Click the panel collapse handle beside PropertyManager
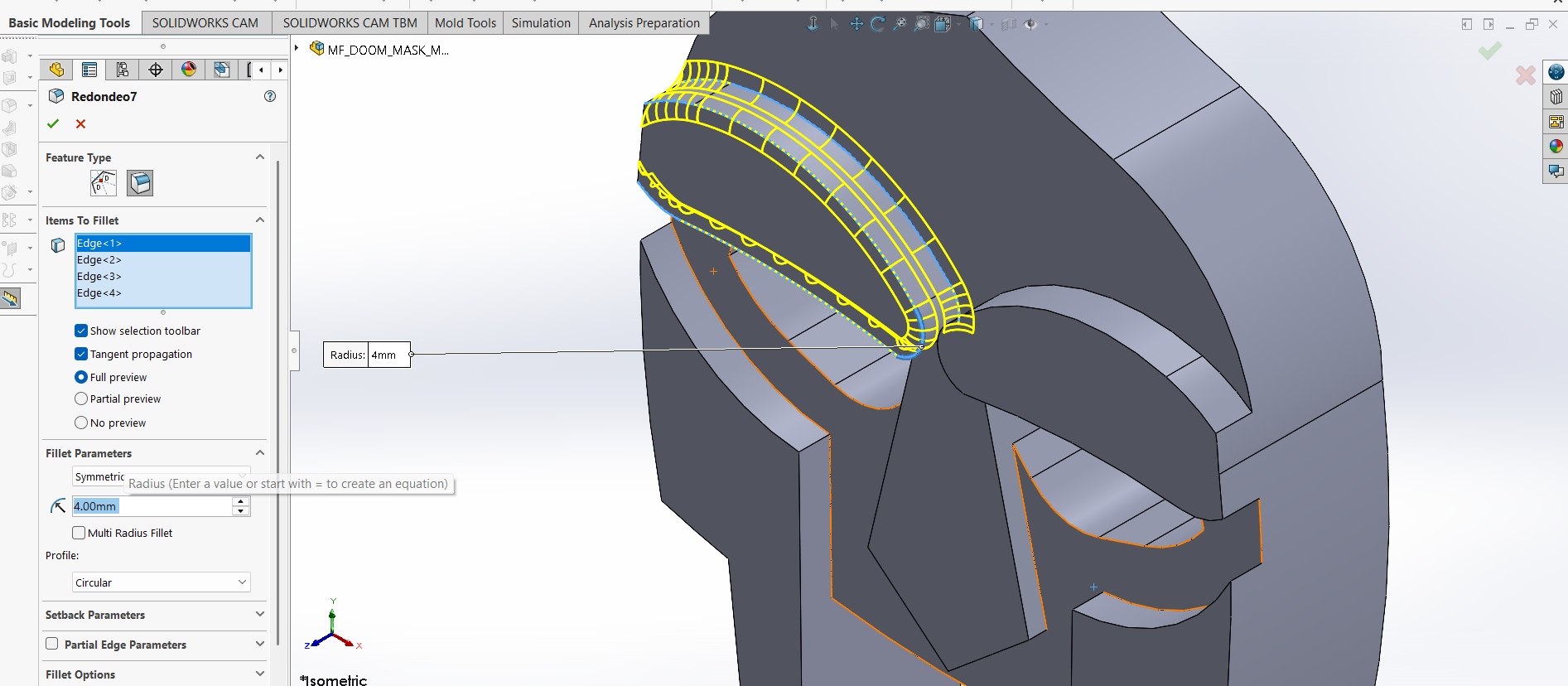The image size is (1568, 686). pos(294,350)
